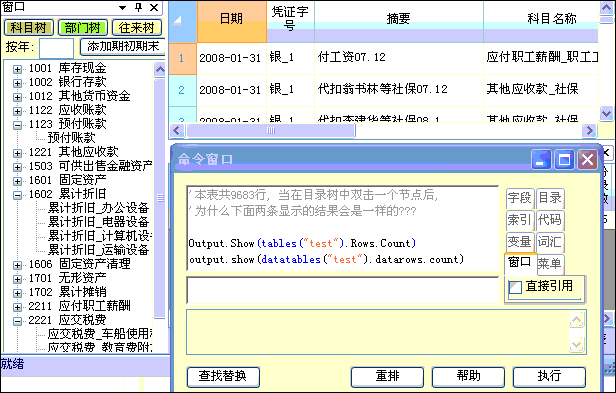Switch to the 科目树 view
The image size is (616, 393).
[x=28, y=28]
